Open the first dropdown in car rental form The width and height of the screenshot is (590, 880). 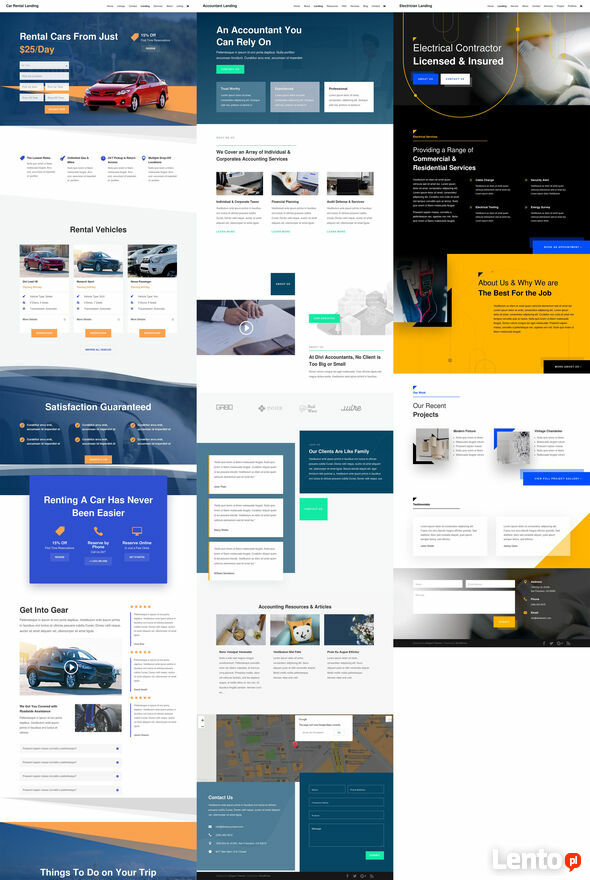44,65
